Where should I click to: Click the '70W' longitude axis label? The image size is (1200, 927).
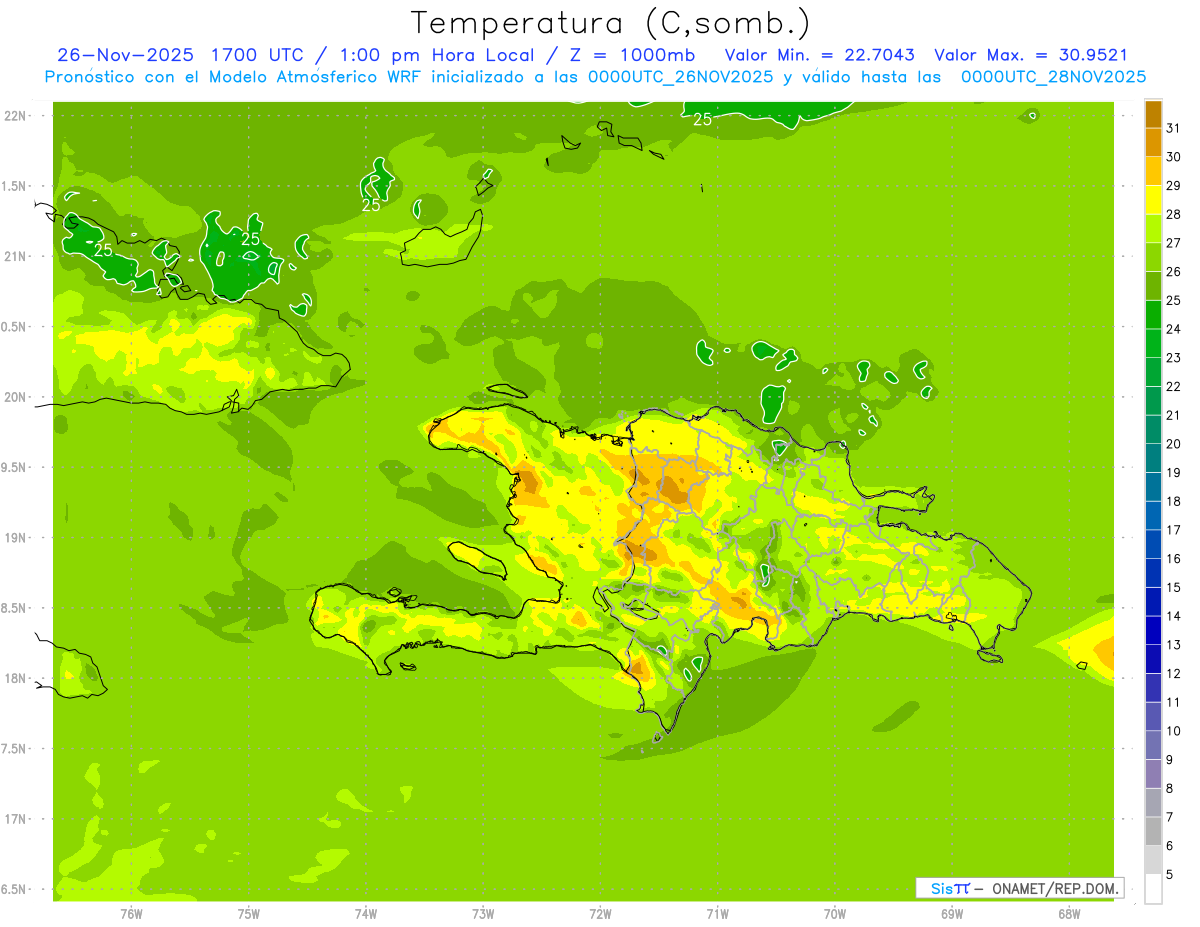(x=835, y=914)
